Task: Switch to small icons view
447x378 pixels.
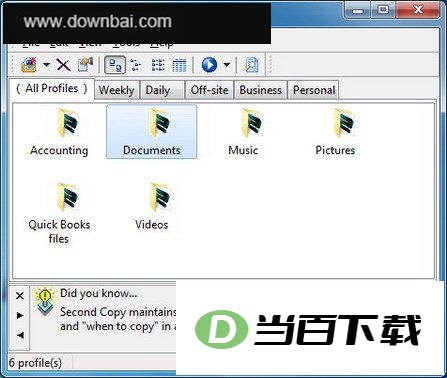Action: [x=135, y=65]
